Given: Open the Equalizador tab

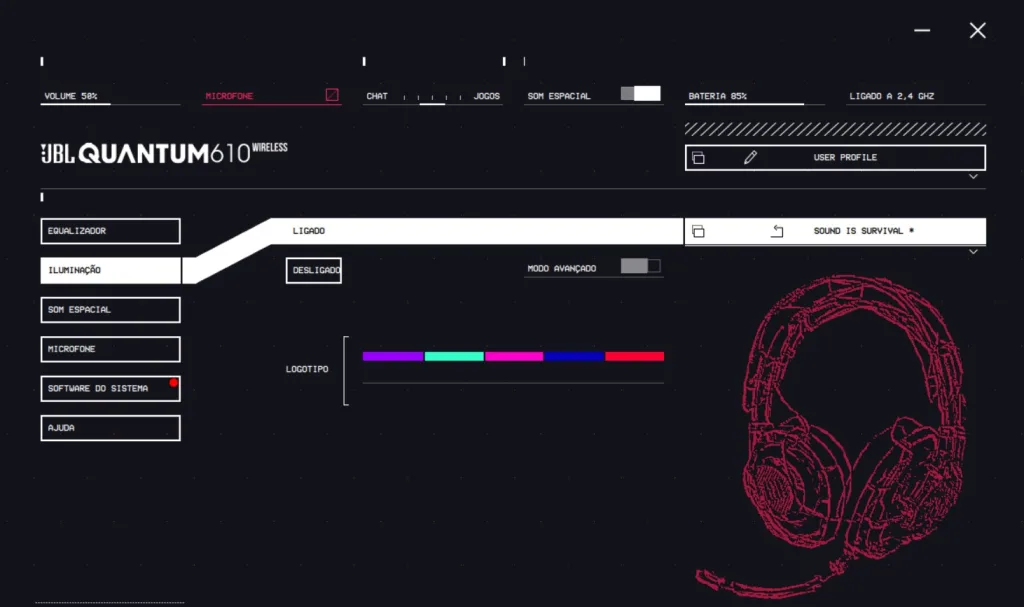Looking at the screenshot, I should coord(110,231).
